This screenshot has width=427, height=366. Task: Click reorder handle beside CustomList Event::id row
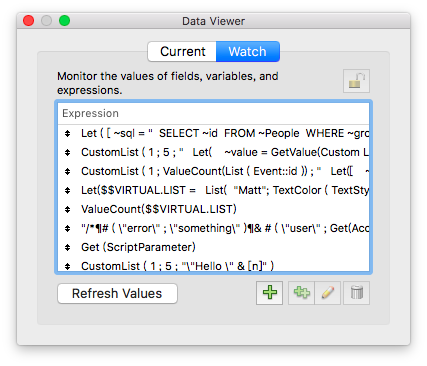pos(68,172)
